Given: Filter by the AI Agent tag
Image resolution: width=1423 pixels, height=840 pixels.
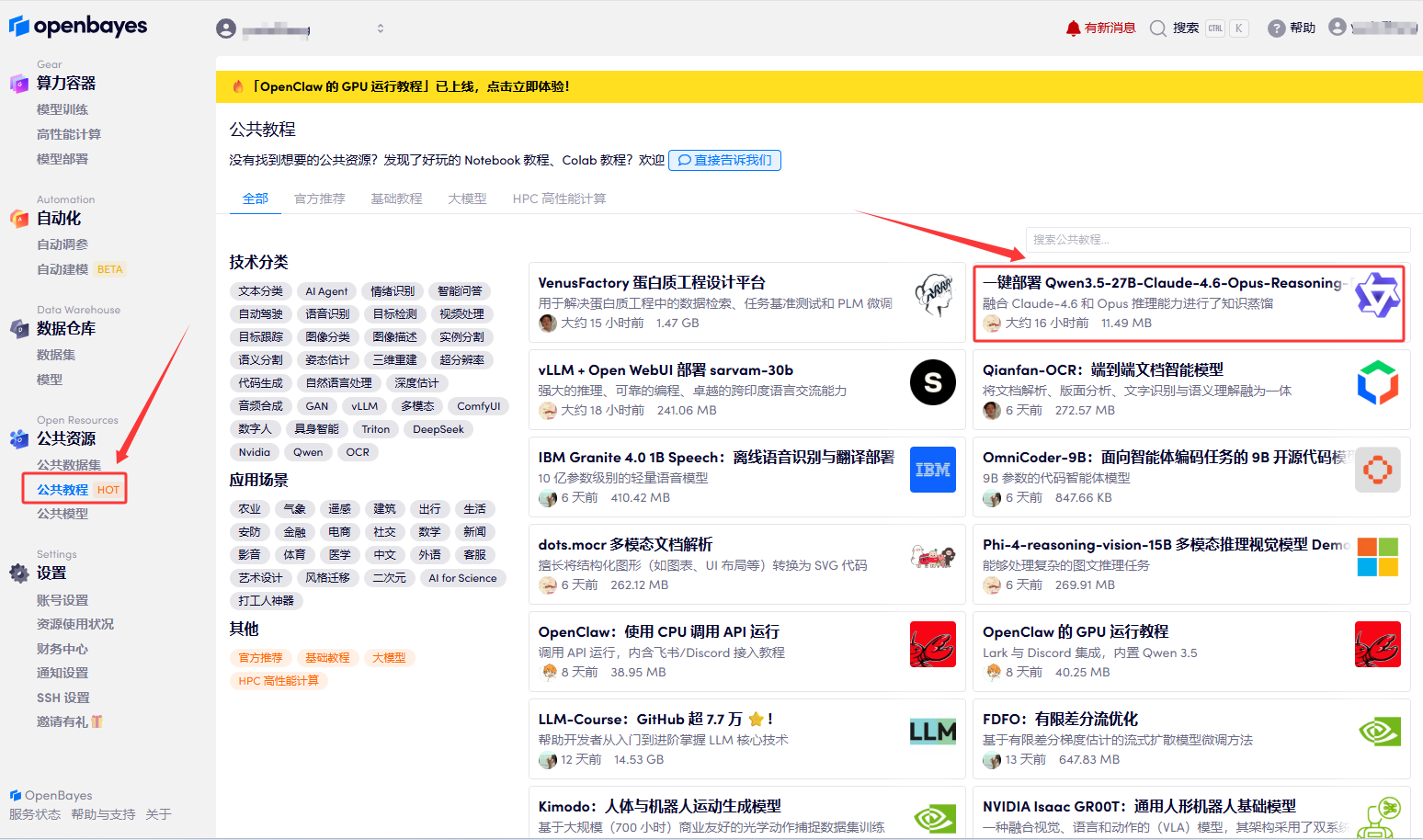Looking at the screenshot, I should (x=326, y=291).
